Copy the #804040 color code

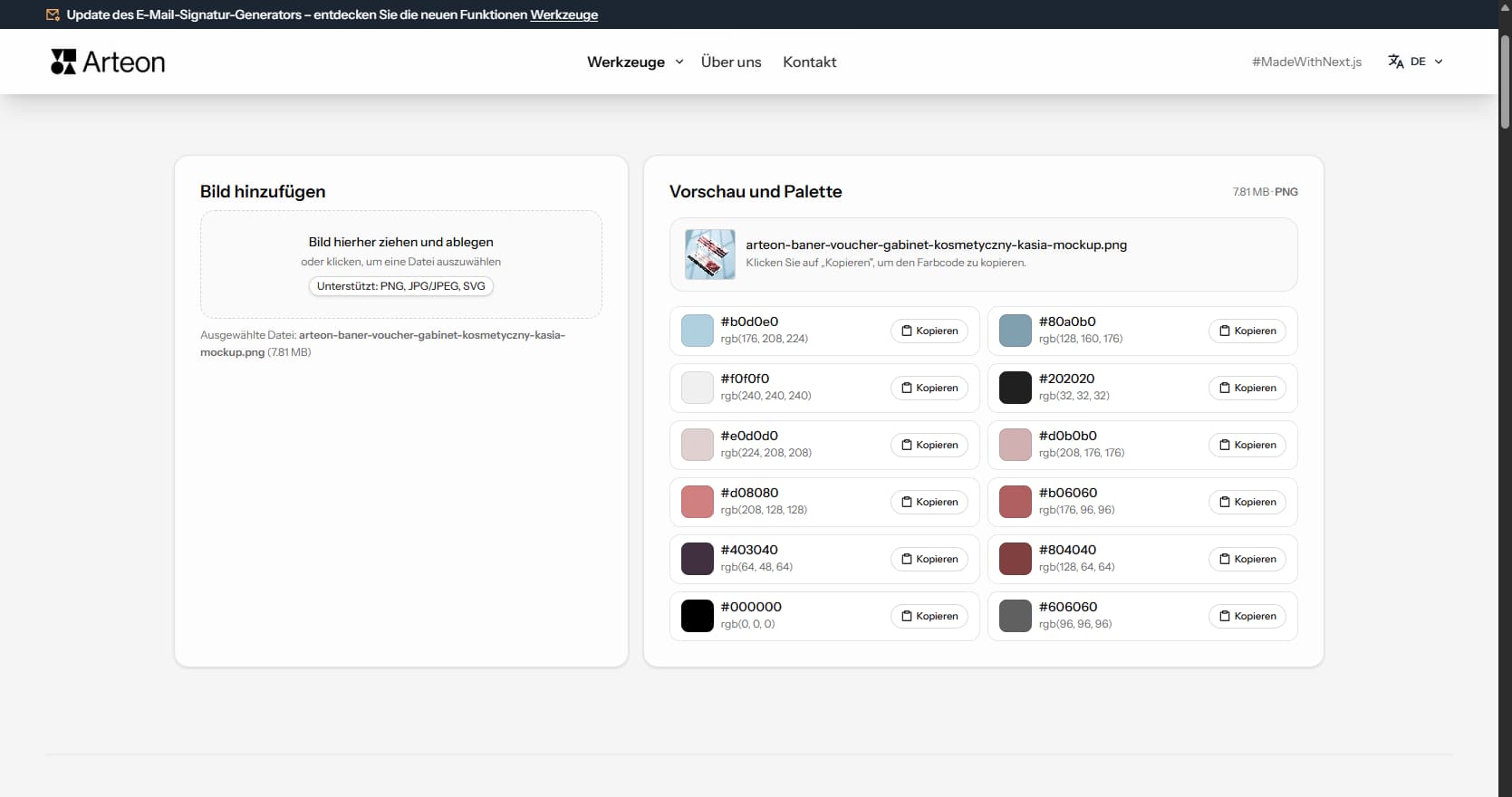coord(1247,559)
